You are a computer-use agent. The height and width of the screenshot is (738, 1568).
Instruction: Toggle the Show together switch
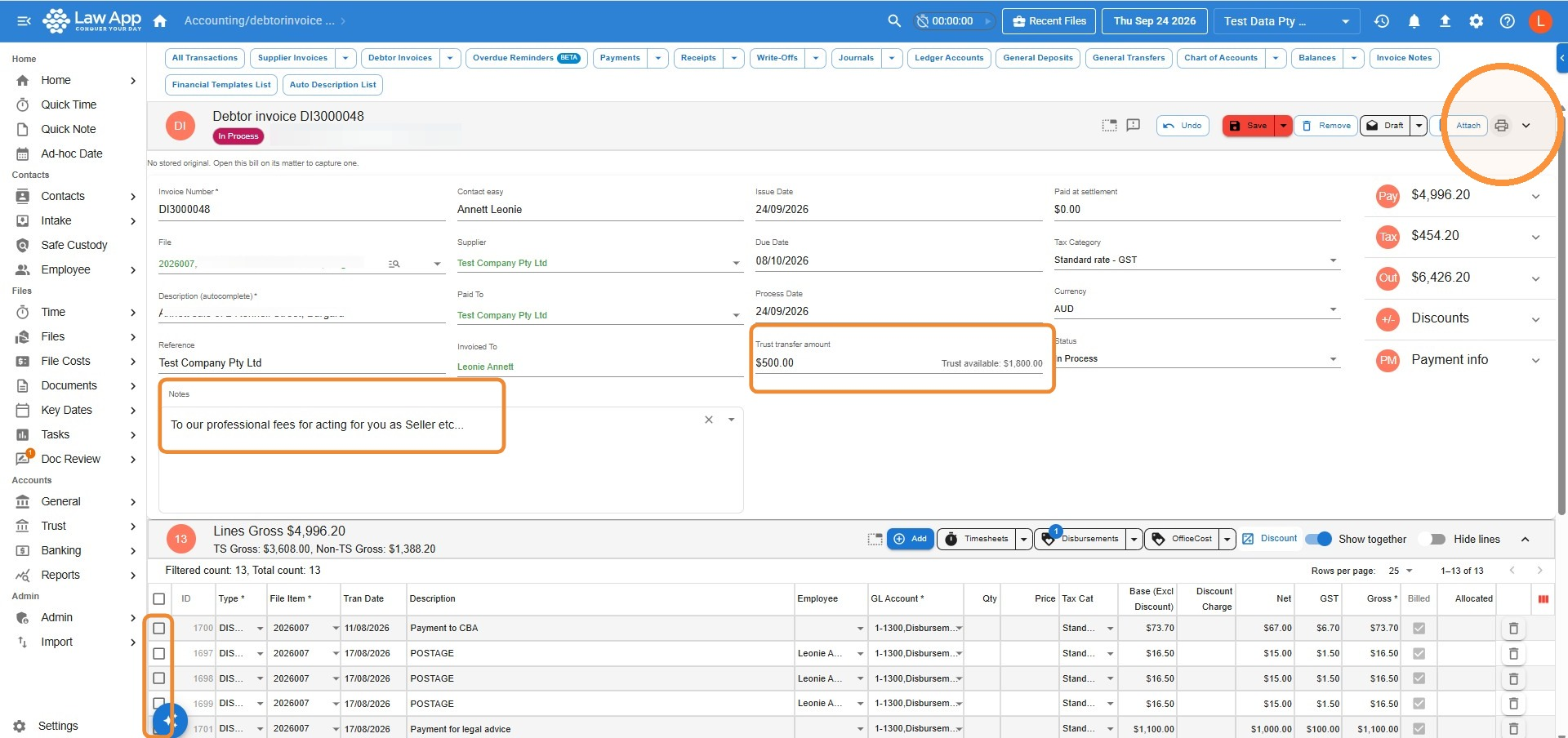coord(1318,539)
